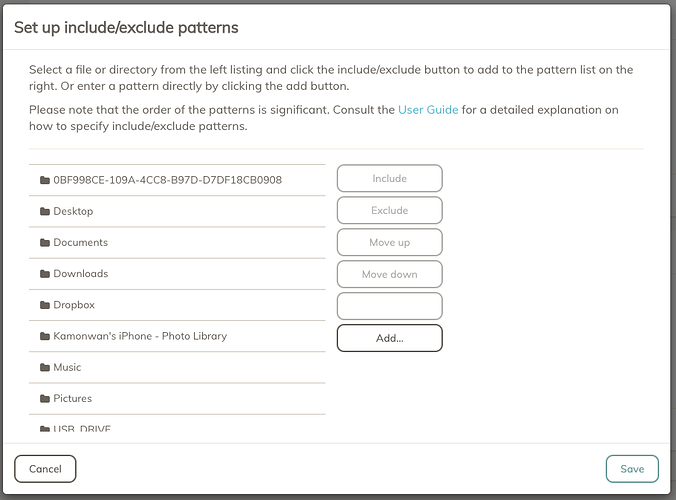Click the folder icon for 0BF998CE-109A-4CC8-B97D-D7DF18CB0908
This screenshot has width=676, height=500.
[45, 180]
